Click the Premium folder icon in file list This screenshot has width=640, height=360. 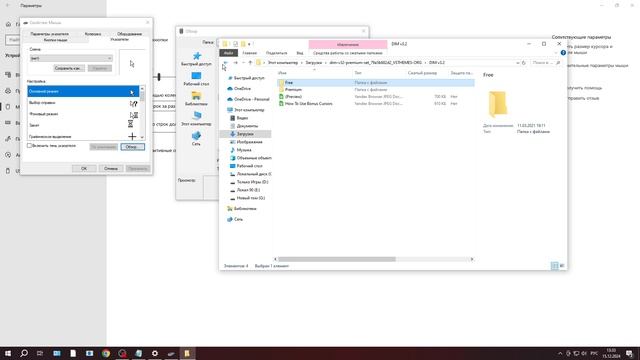tap(281, 89)
